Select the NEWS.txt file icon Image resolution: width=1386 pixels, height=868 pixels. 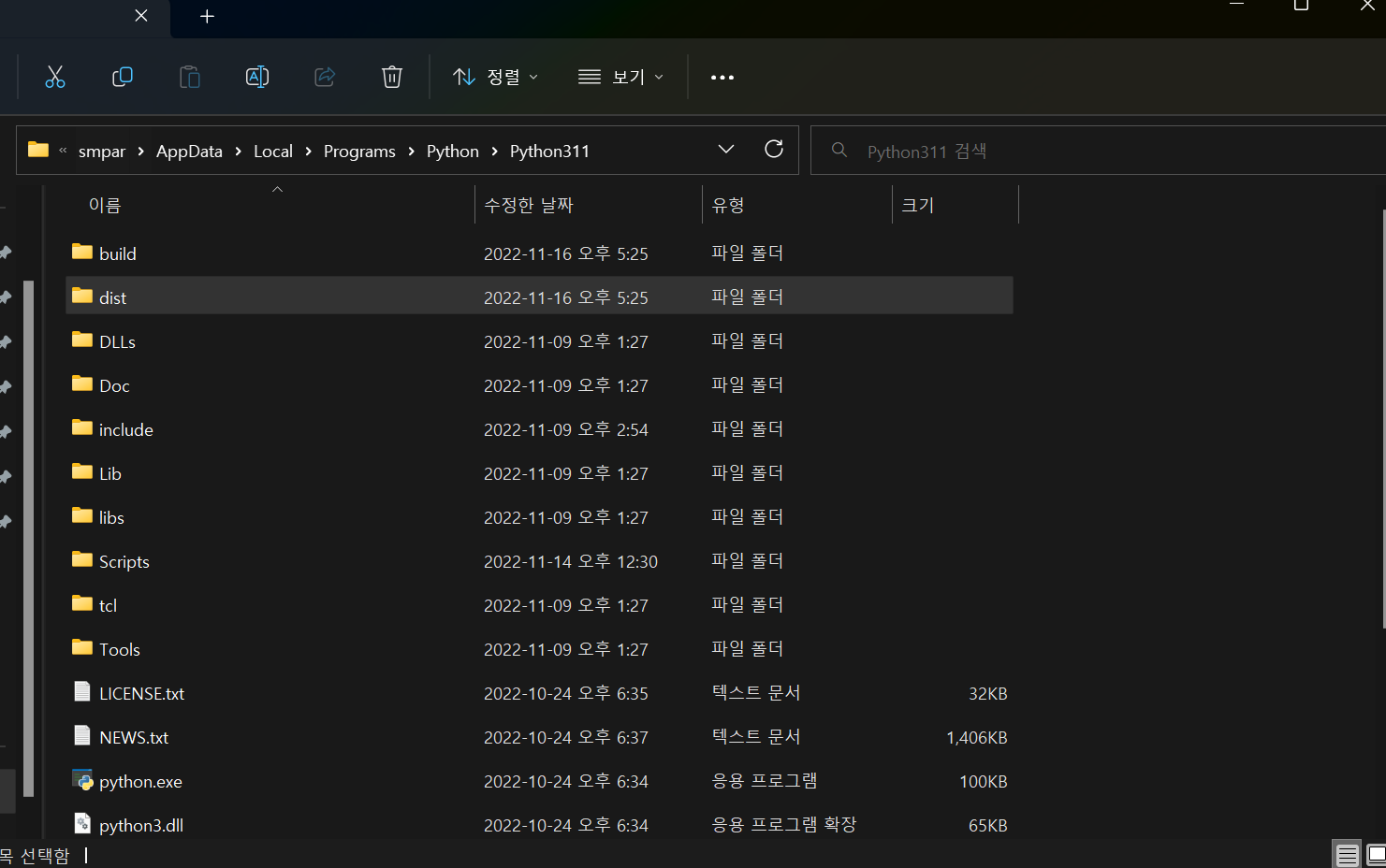[x=82, y=735]
